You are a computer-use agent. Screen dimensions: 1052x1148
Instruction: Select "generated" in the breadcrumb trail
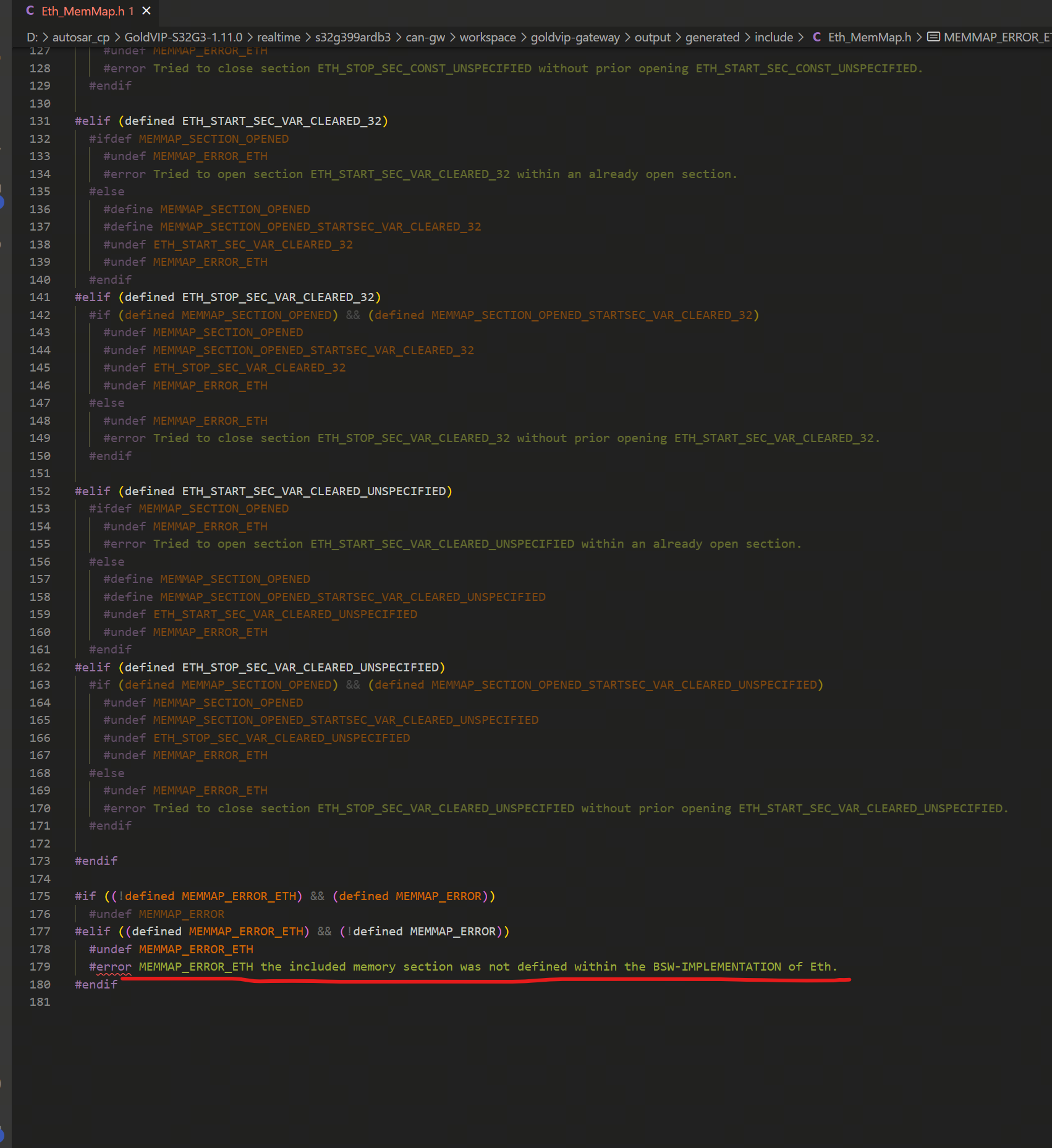[x=712, y=37]
